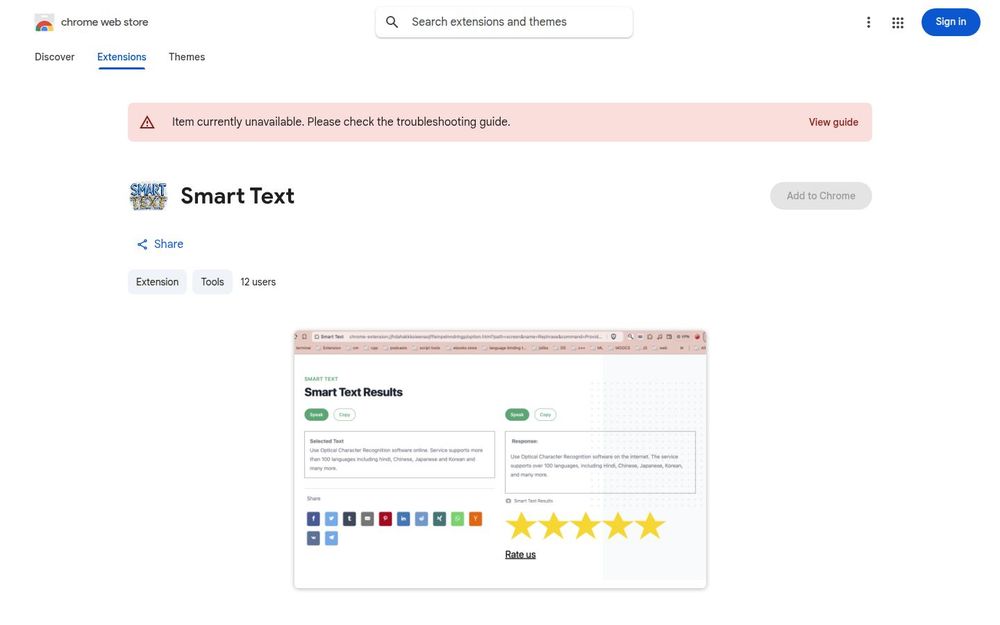Click the Smart Text extension logo
The height and width of the screenshot is (625, 1000).
click(x=148, y=196)
